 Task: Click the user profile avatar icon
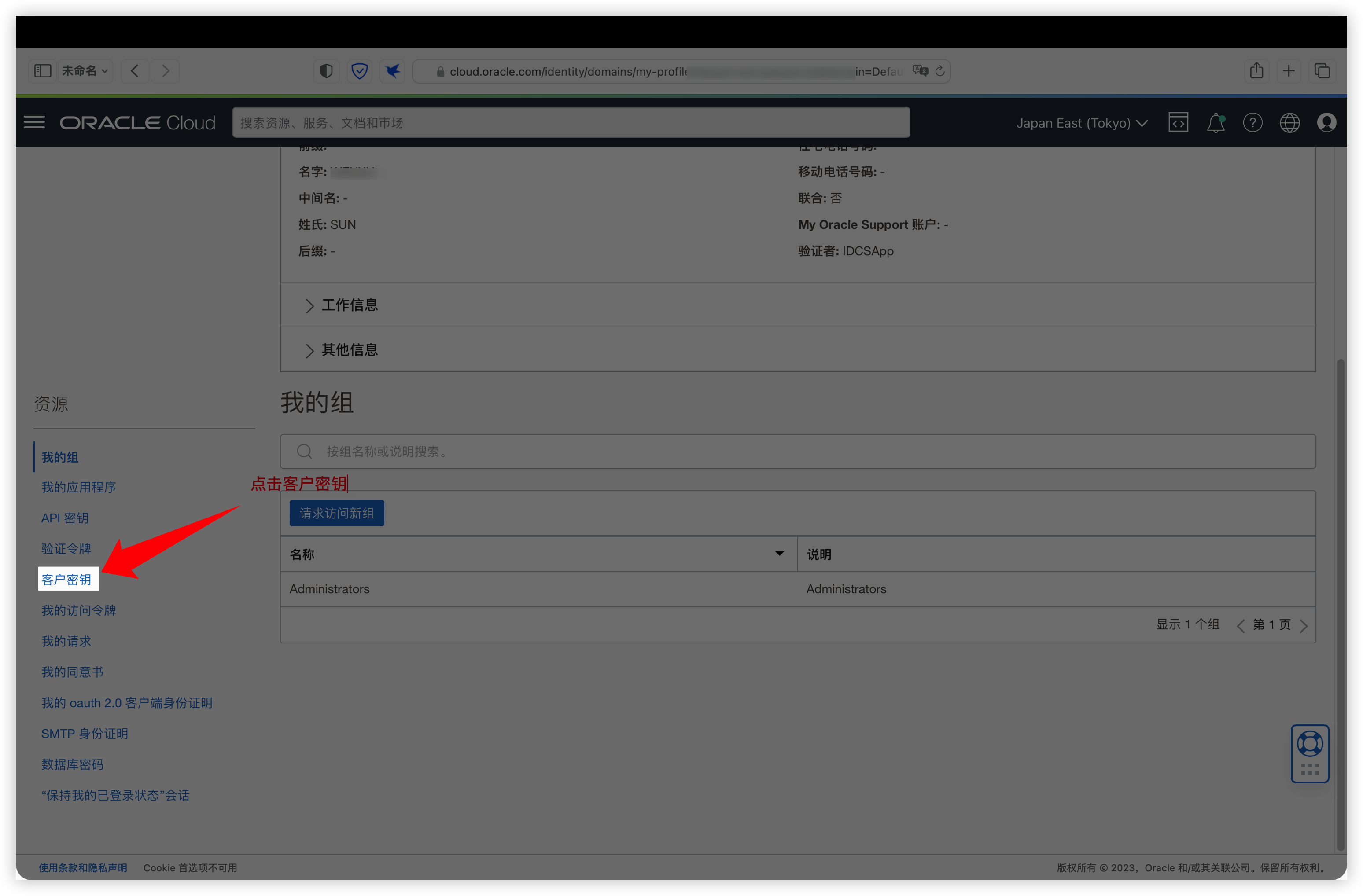(x=1327, y=122)
